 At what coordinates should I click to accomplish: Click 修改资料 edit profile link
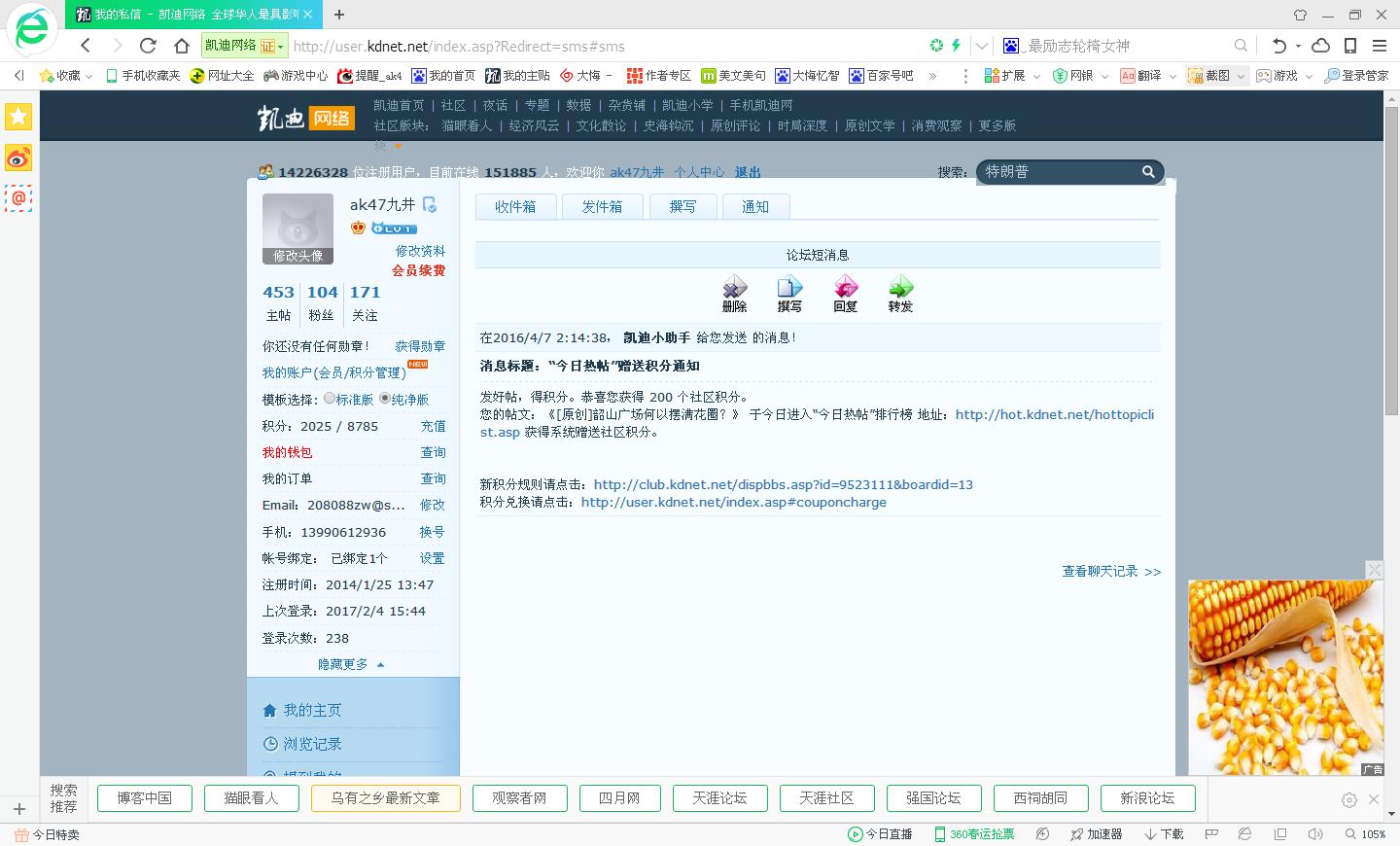click(x=420, y=251)
